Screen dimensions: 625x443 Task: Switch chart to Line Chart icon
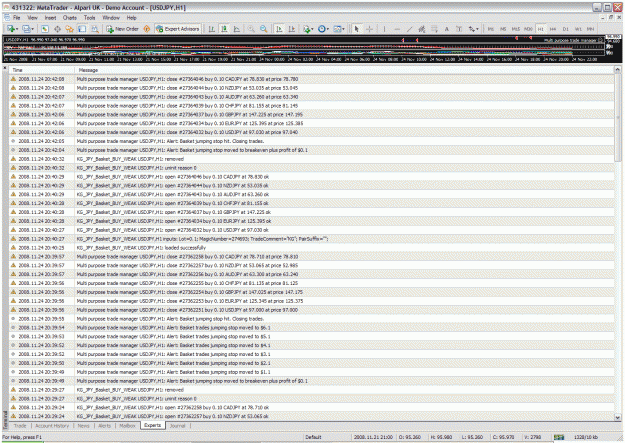pyautogui.click(x=237, y=29)
